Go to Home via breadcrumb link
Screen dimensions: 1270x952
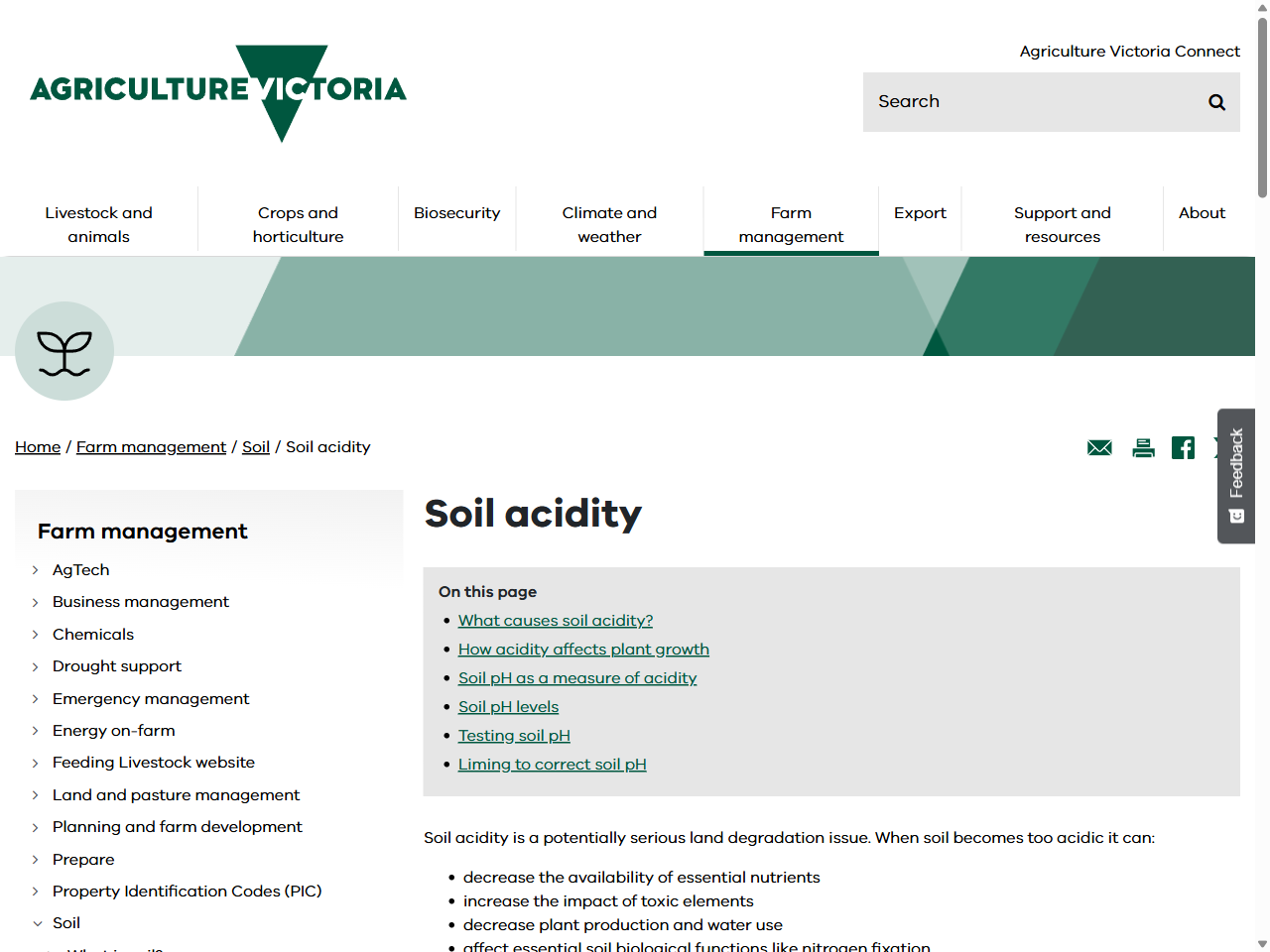(x=37, y=447)
